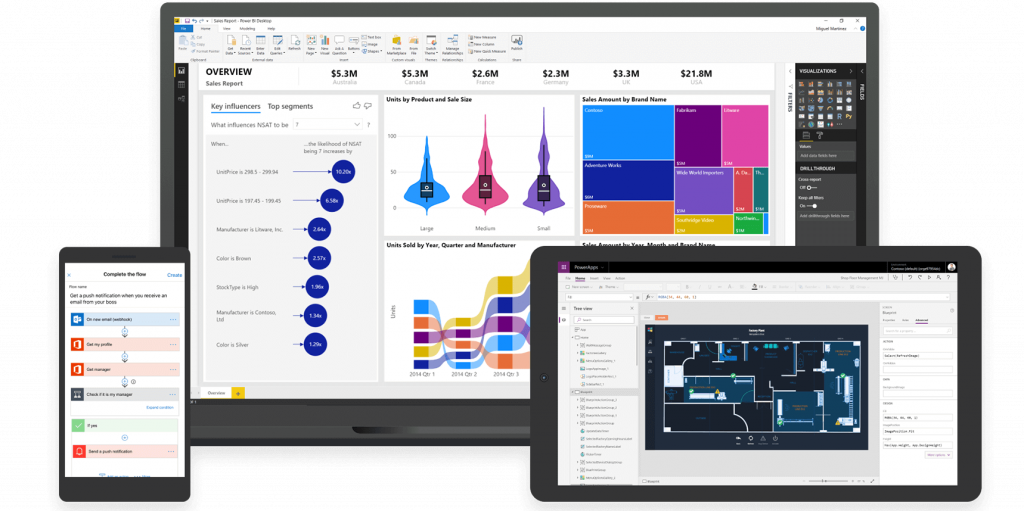Click Create in the flow screen
This screenshot has height=511, width=1024.
(x=174, y=275)
